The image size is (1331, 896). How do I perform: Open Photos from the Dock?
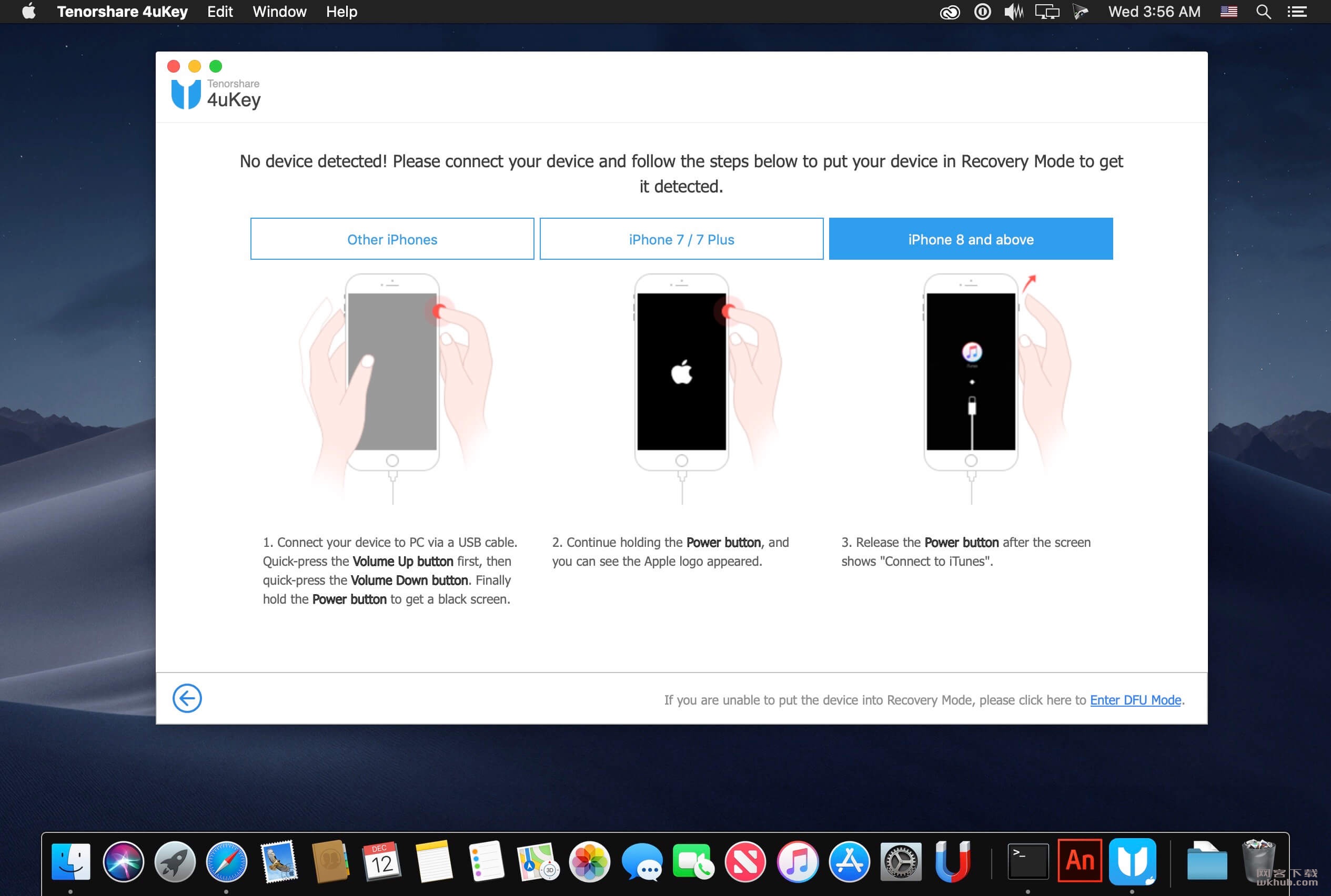click(x=589, y=861)
